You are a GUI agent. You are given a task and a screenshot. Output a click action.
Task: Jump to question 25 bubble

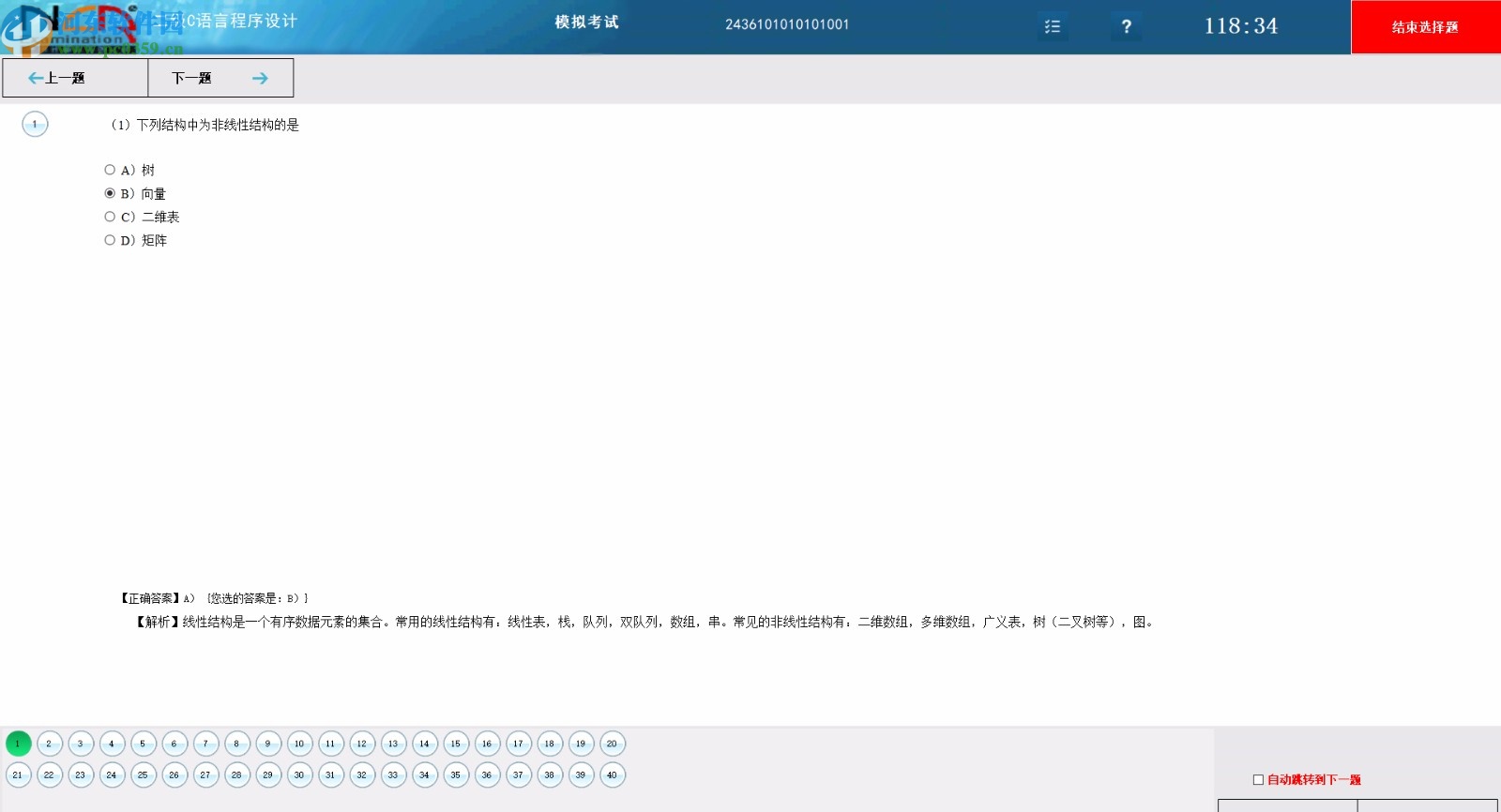[x=144, y=774]
